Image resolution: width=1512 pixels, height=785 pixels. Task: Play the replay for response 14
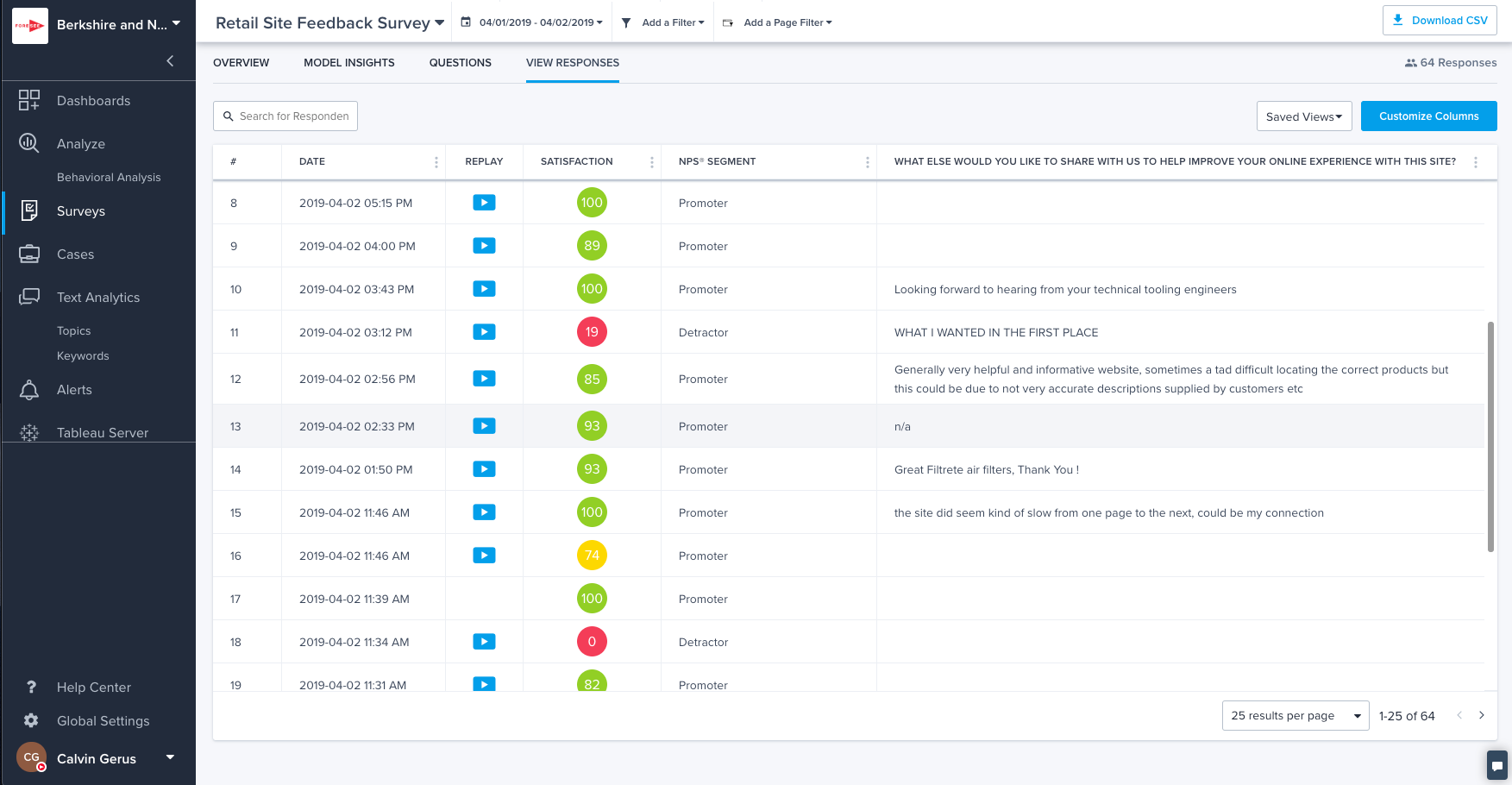tap(484, 469)
